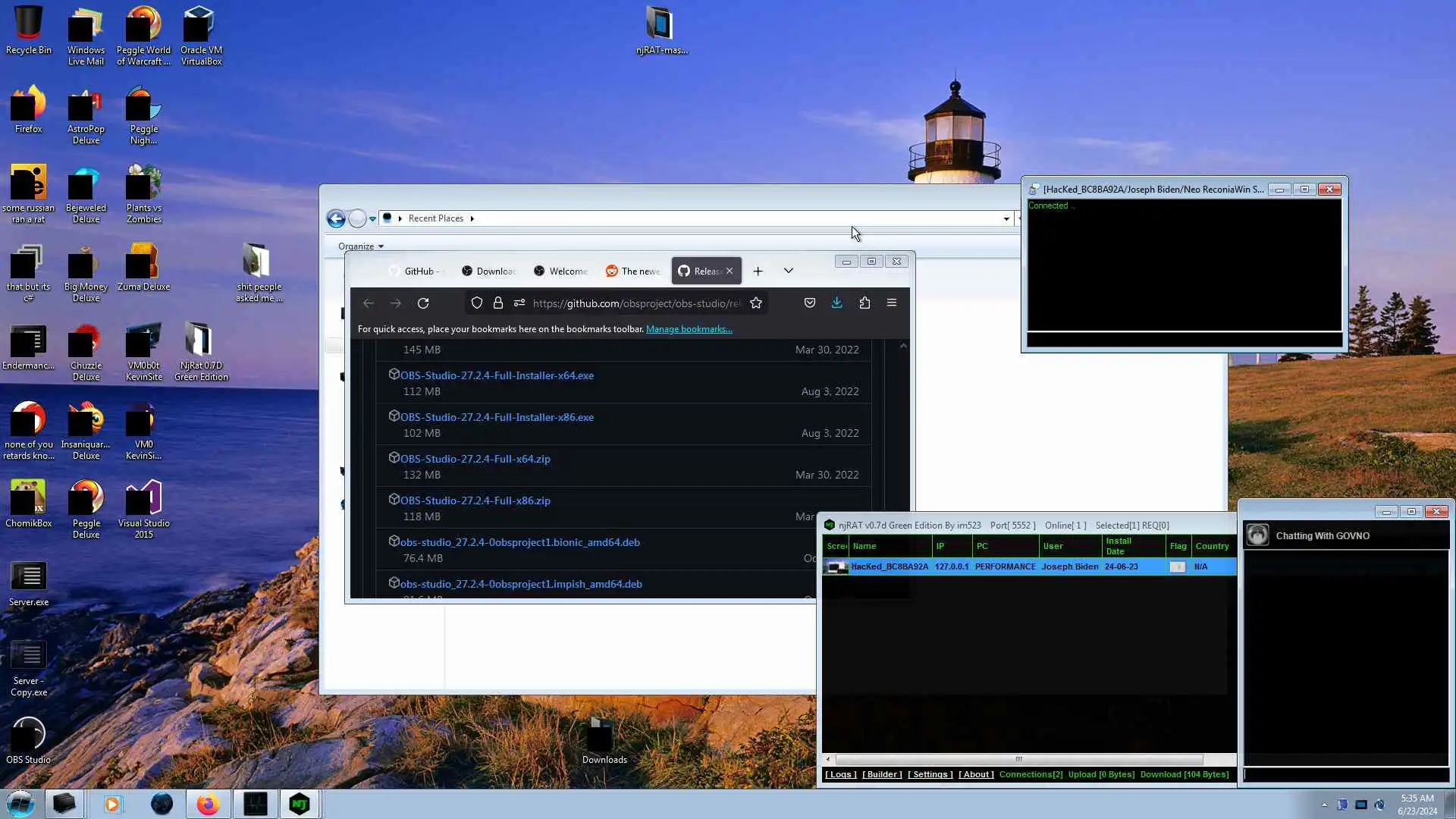Viewport: 1456px width, 819px height.
Task: Click the chat message input field
Action: (x=1345, y=774)
